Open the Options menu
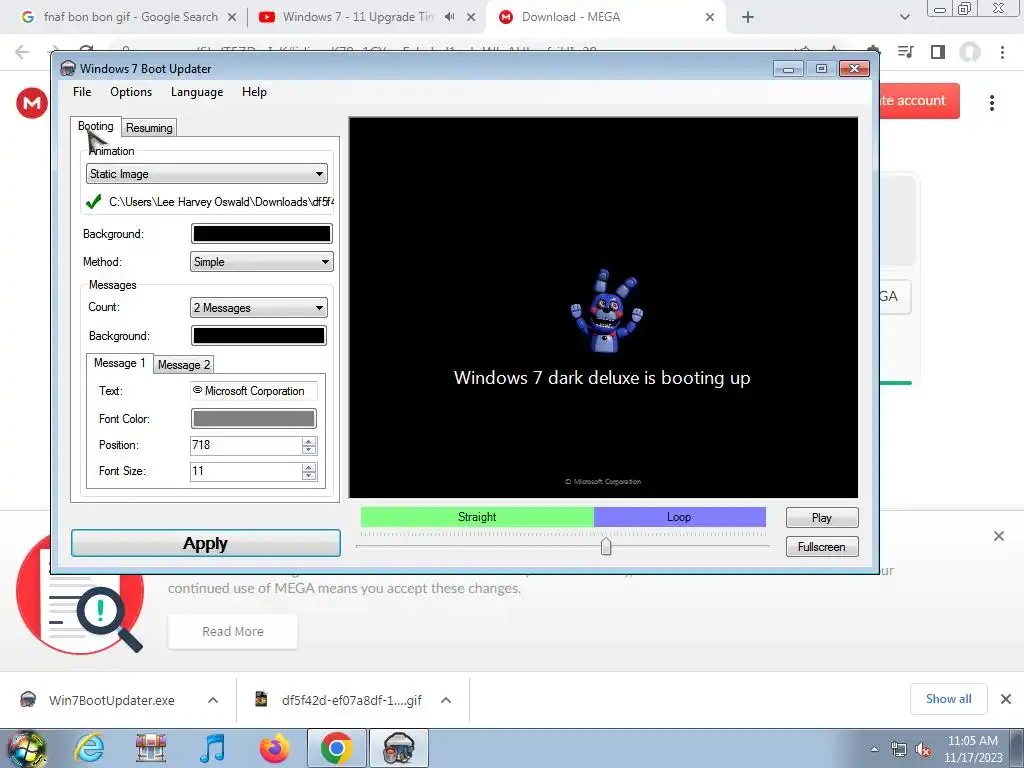Viewport: 1024px width, 768px height. pos(131,92)
